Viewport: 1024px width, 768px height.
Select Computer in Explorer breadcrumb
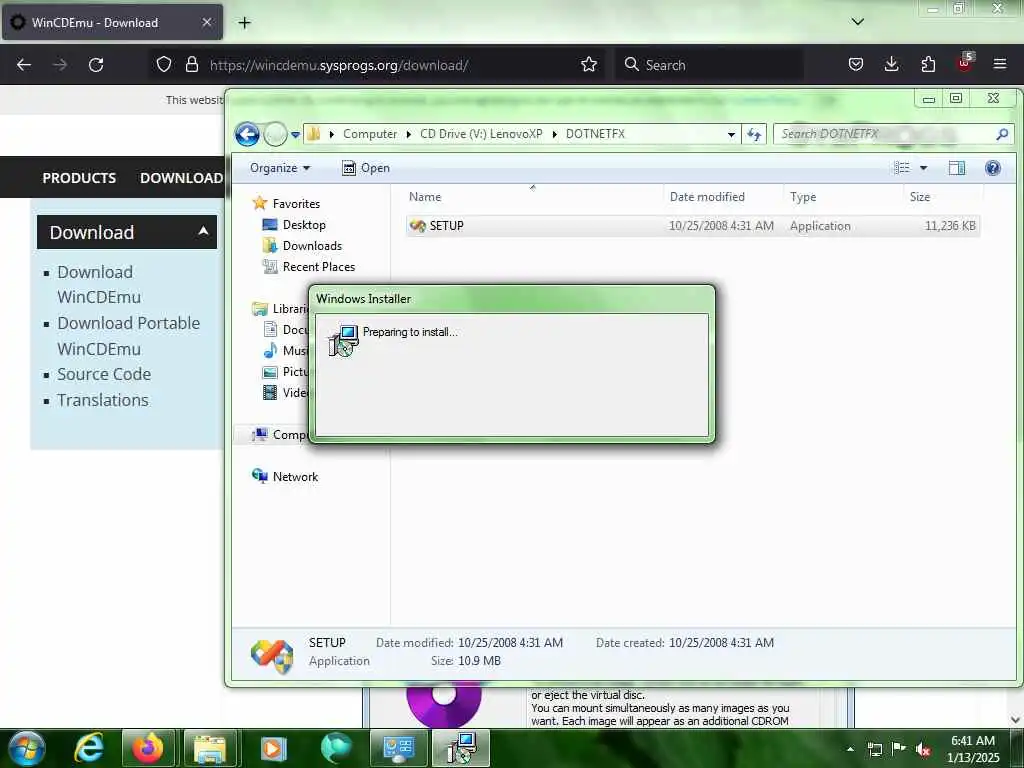pyautogui.click(x=370, y=134)
